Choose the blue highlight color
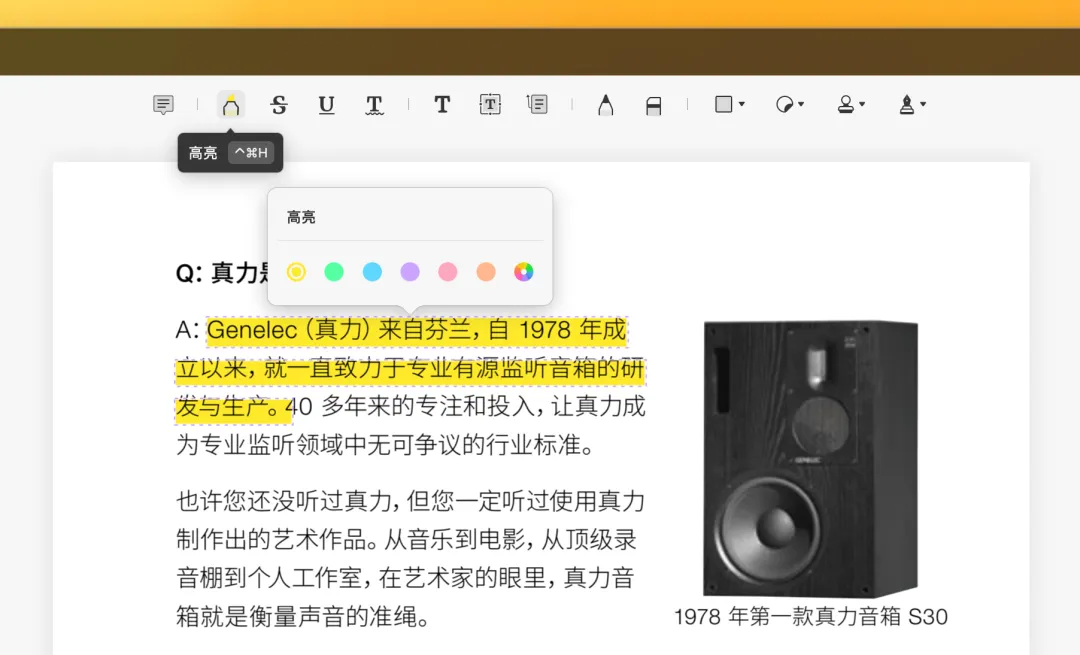1080x655 pixels. [372, 272]
